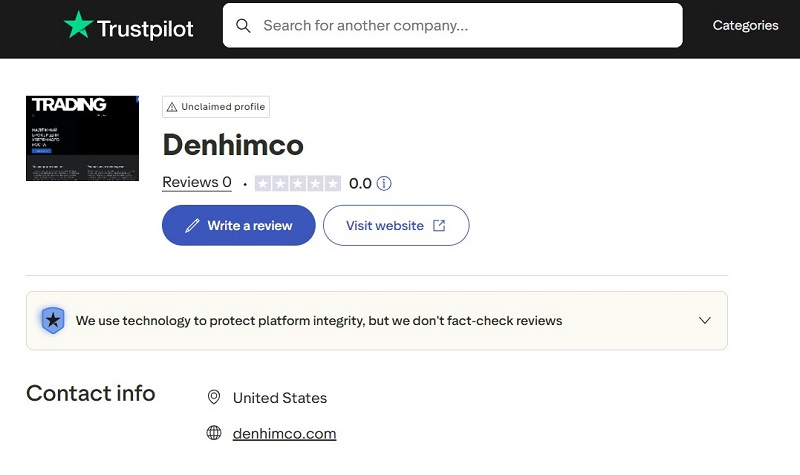
Task: Click the empty star rating bar
Action: [x=297, y=183]
